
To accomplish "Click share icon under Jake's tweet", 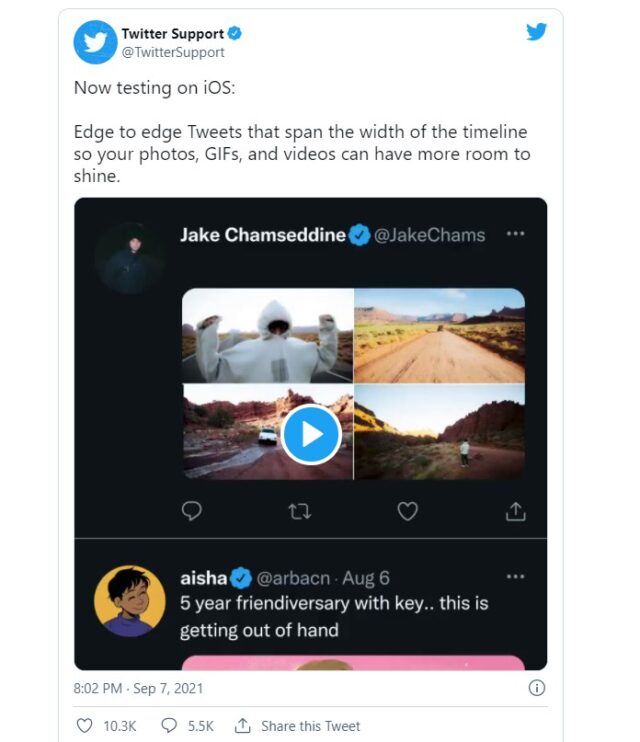I will tap(515, 511).
